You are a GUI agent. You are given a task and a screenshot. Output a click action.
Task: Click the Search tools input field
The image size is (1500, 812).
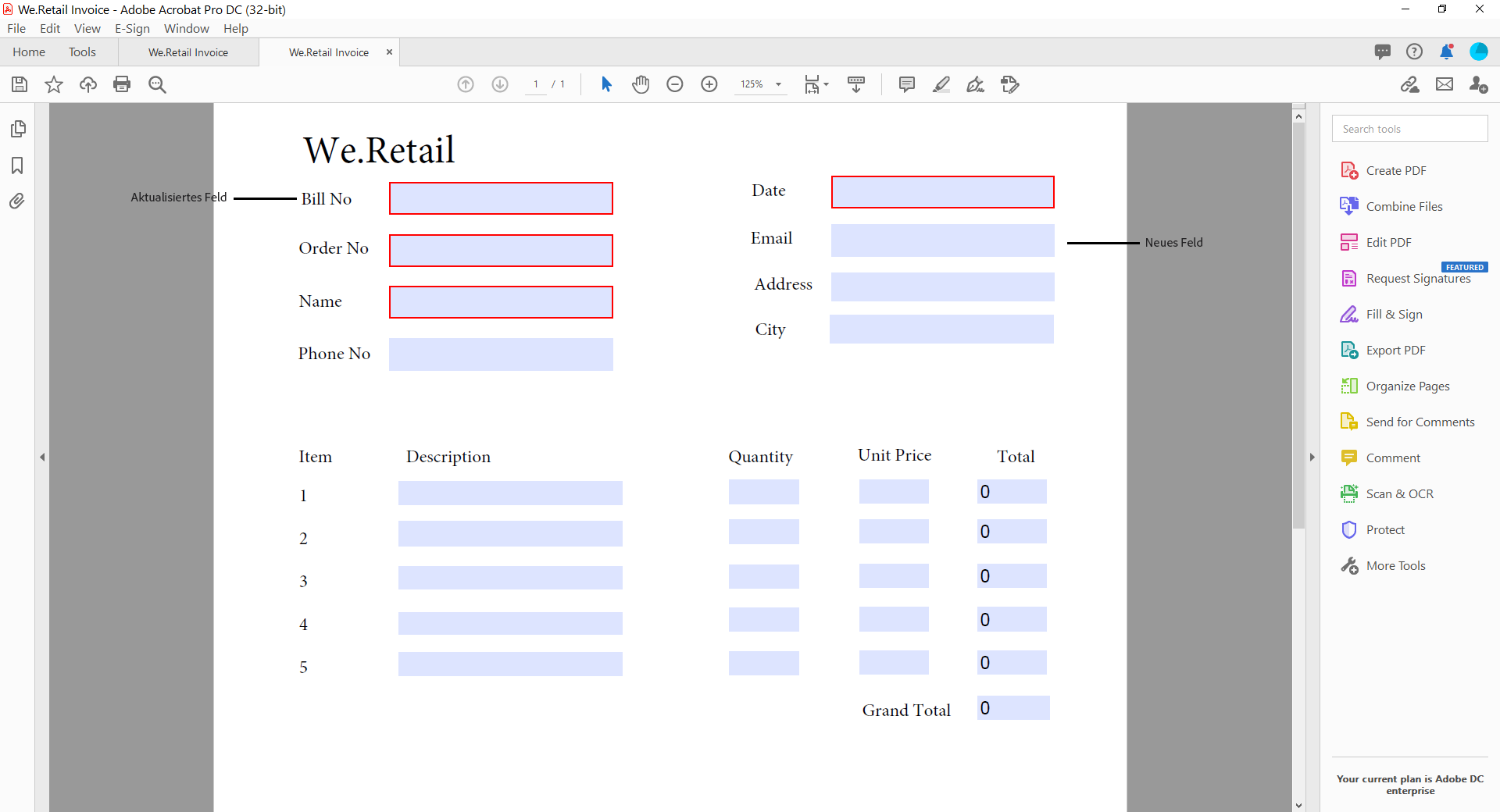(1409, 129)
